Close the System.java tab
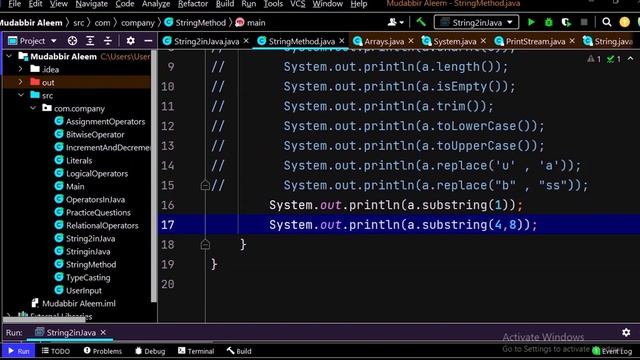640x360 pixels. click(x=483, y=41)
